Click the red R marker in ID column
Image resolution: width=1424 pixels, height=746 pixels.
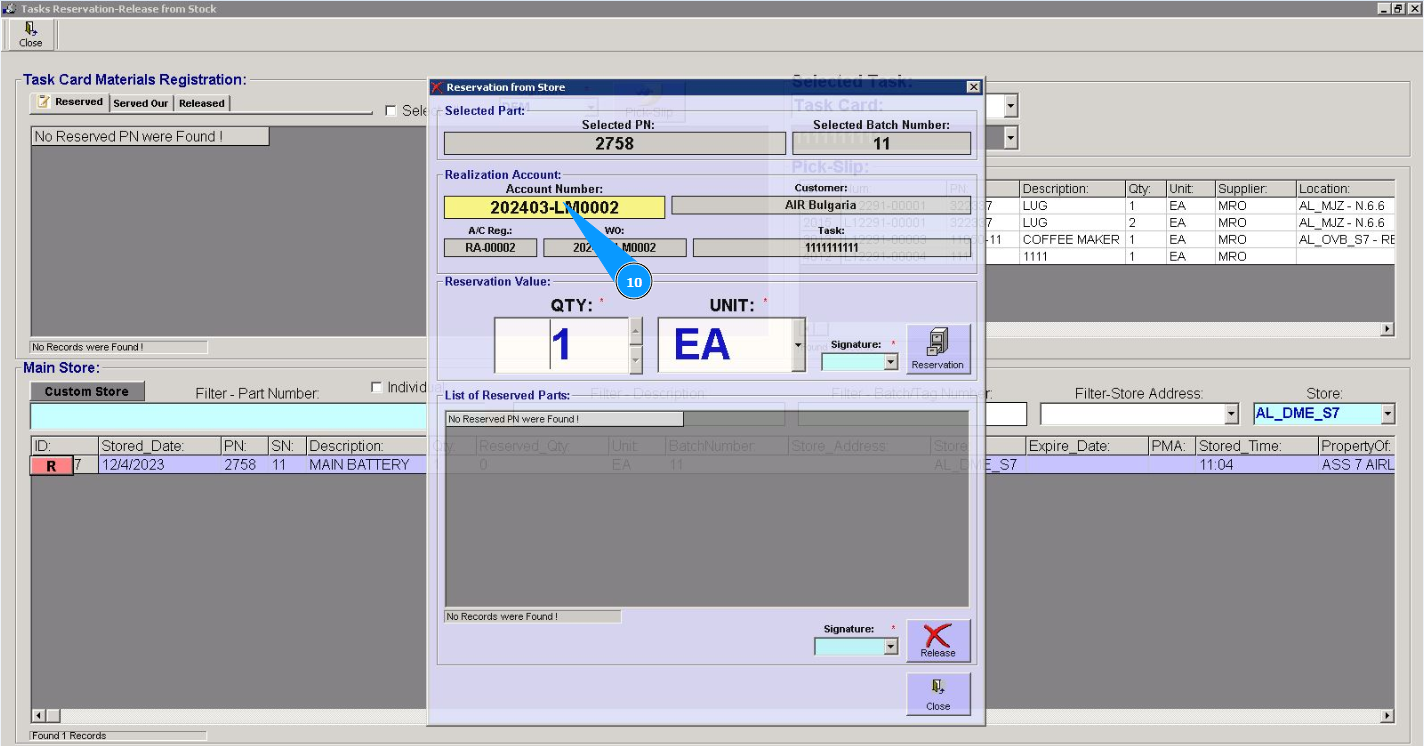pos(51,465)
